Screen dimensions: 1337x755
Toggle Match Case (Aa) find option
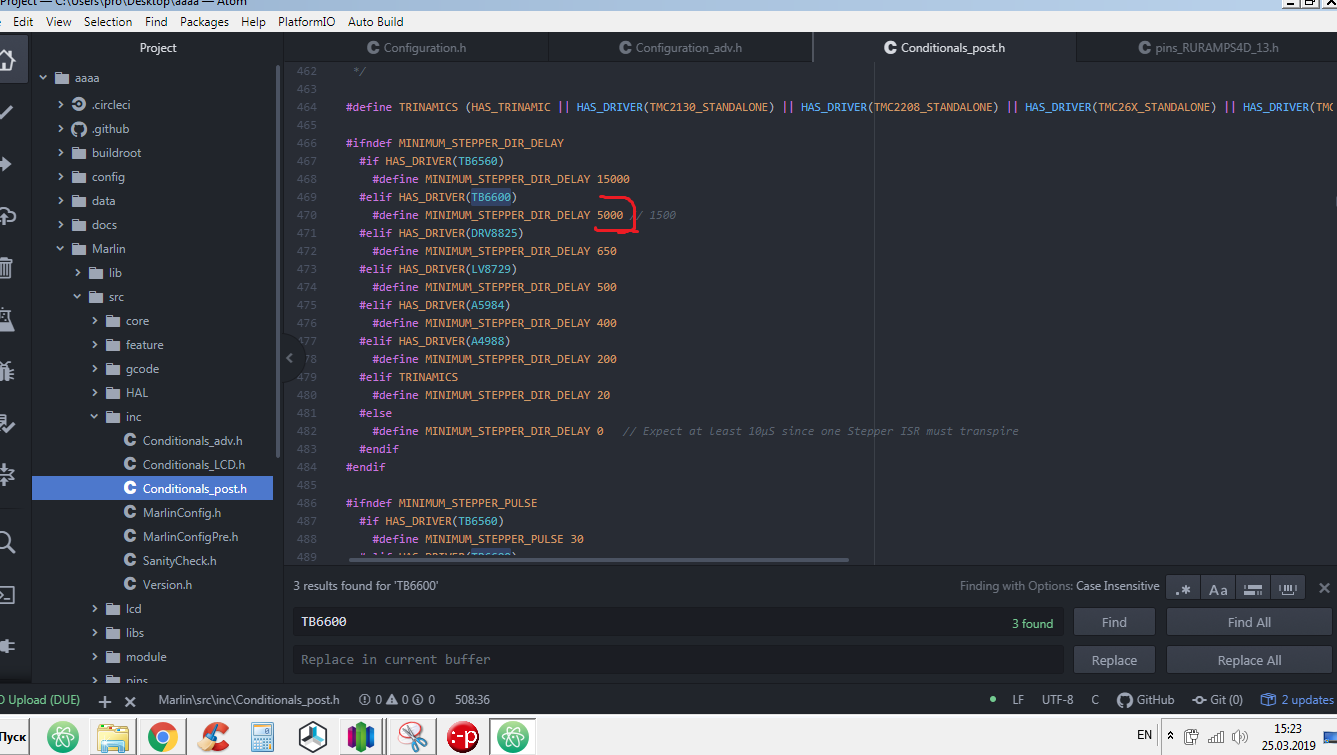1218,589
